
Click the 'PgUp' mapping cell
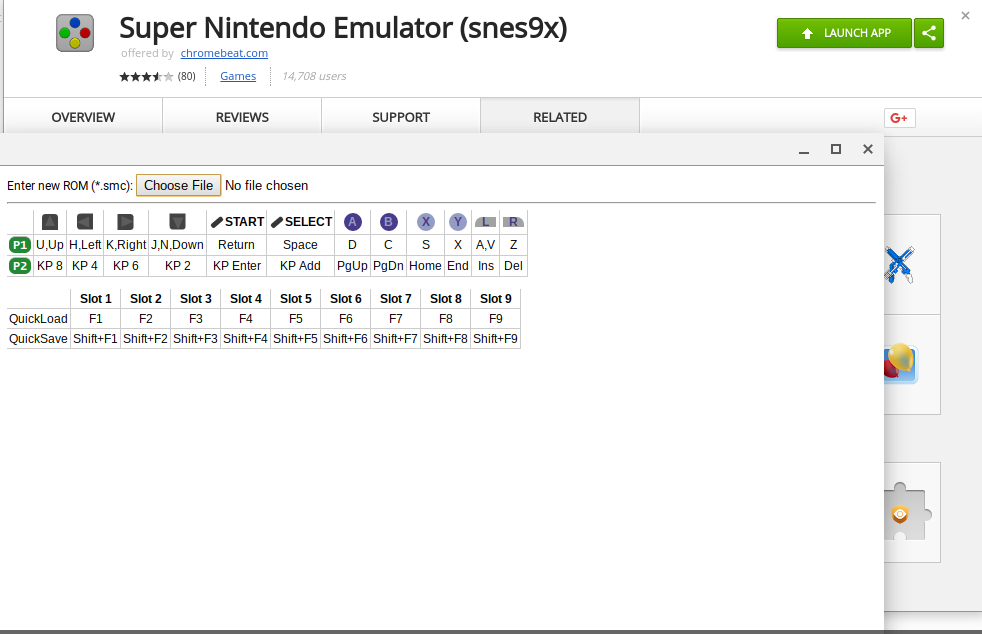[x=353, y=266]
